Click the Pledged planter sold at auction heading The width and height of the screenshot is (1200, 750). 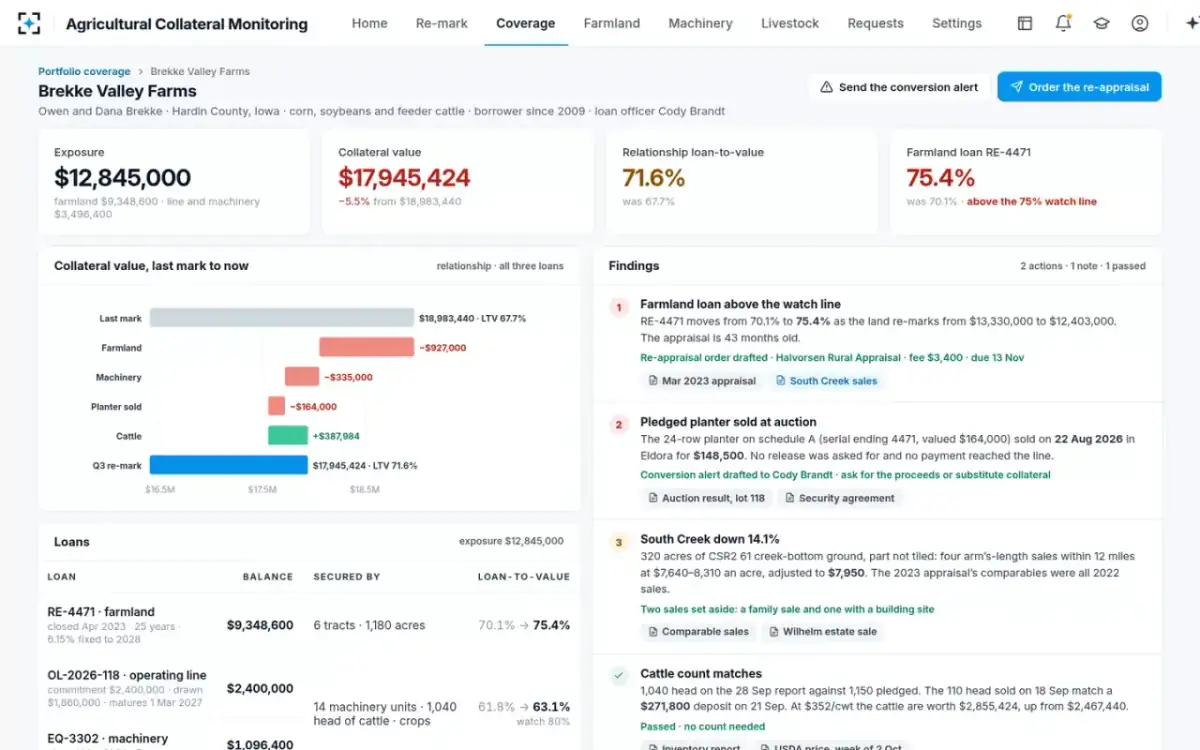click(x=728, y=422)
